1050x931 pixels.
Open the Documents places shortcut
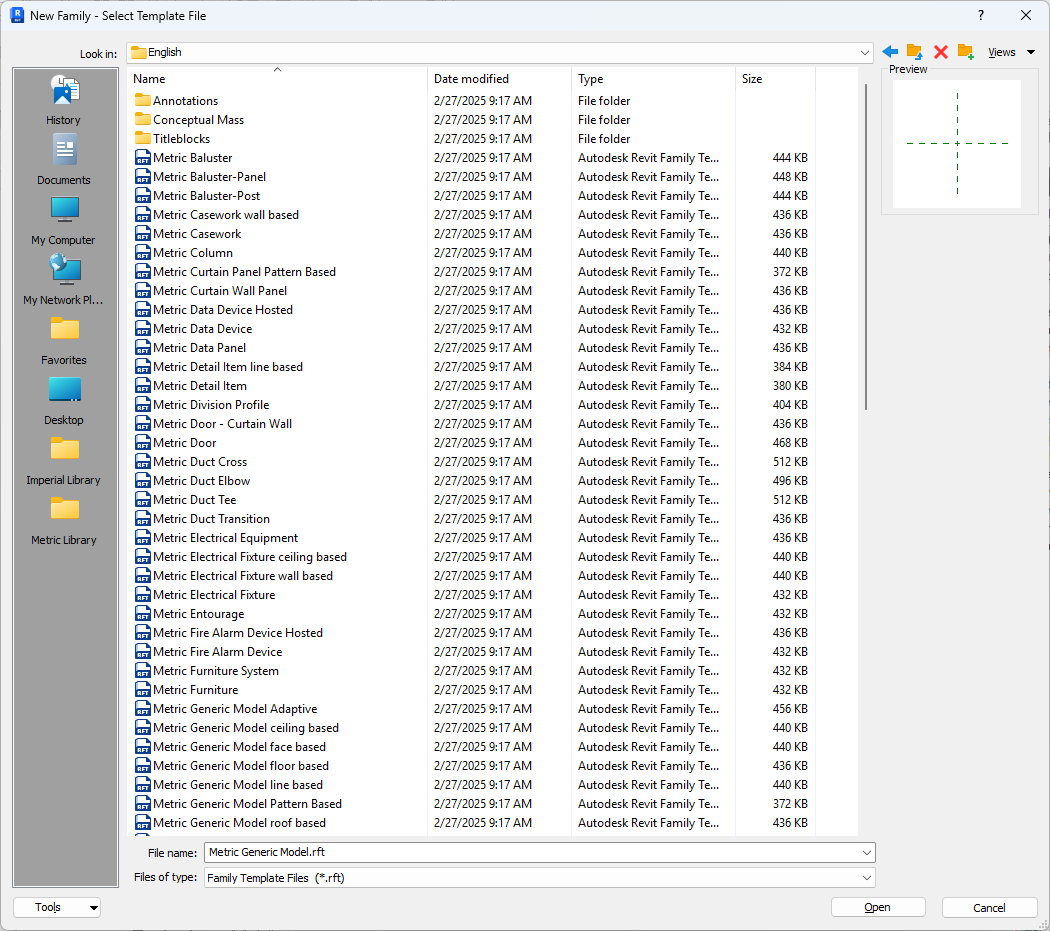[64, 160]
